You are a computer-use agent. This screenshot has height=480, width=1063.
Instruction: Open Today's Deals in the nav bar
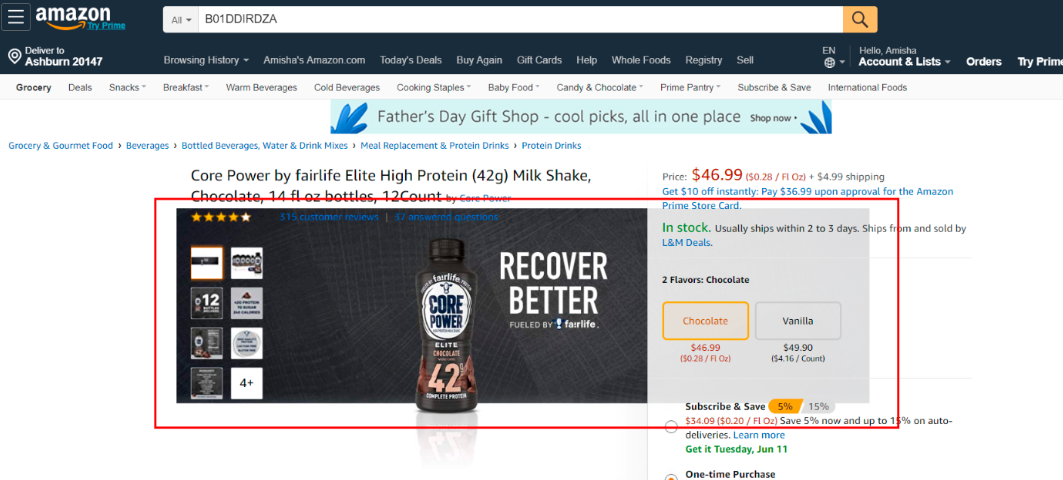click(x=411, y=60)
